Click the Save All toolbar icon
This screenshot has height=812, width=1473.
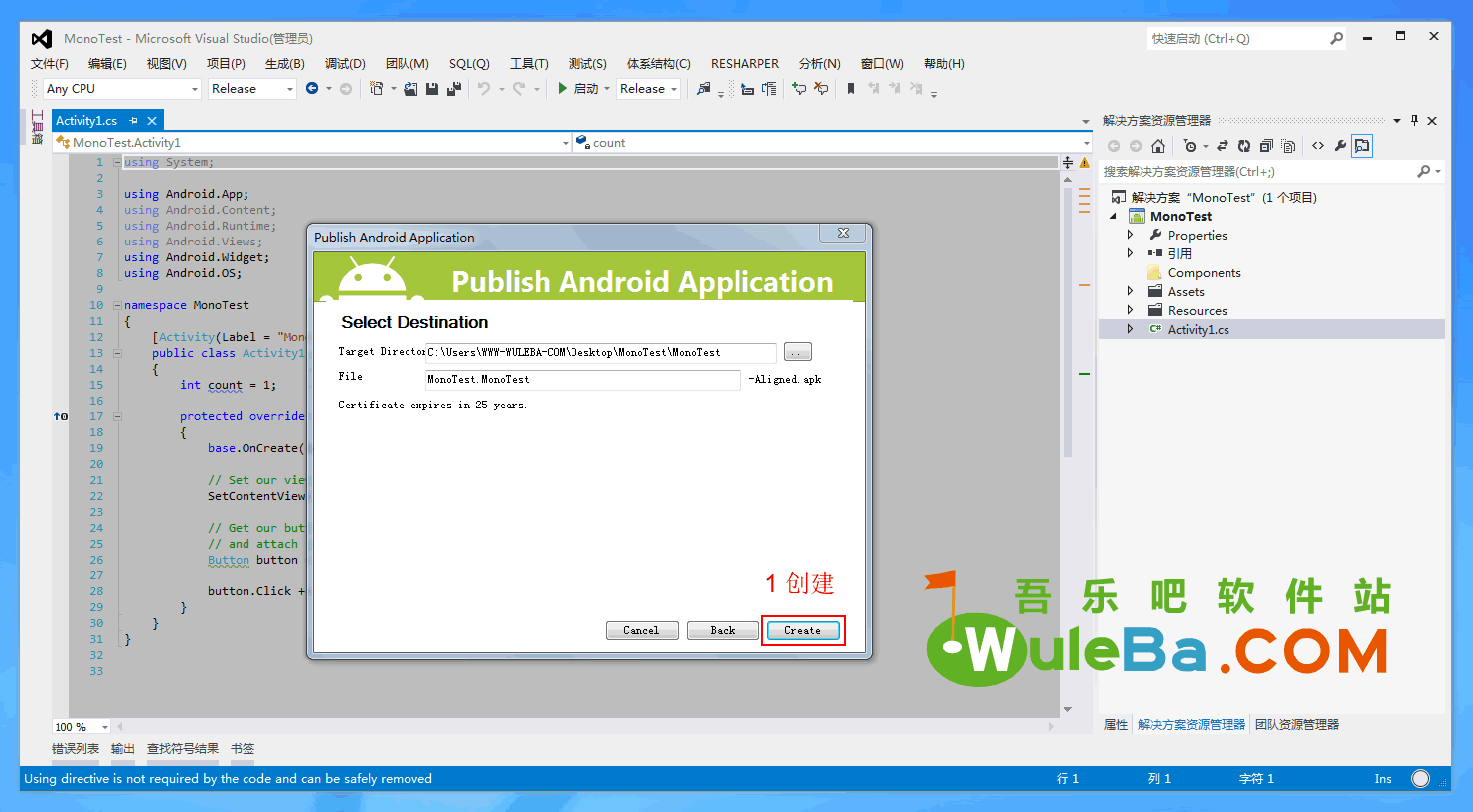[x=453, y=89]
